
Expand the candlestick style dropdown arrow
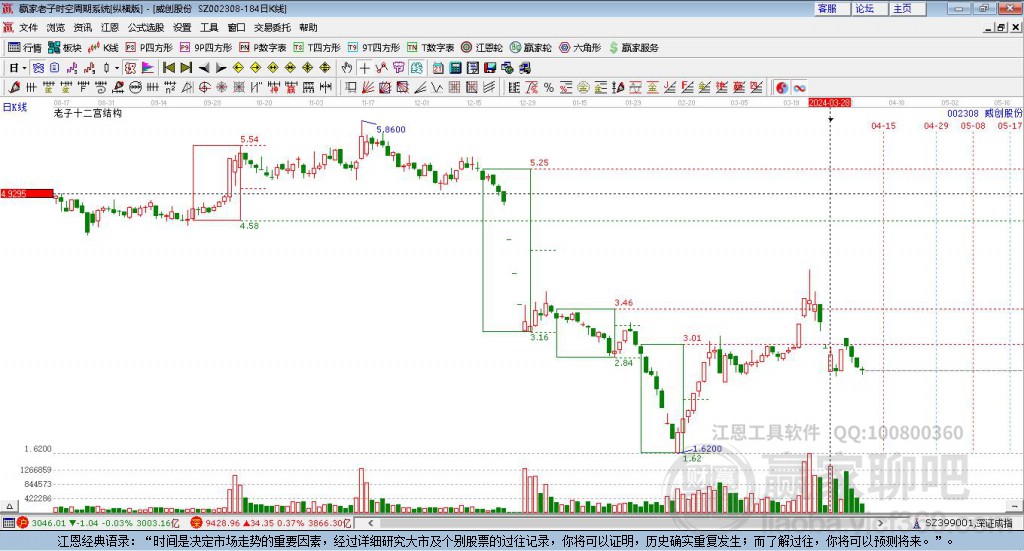coord(117,68)
